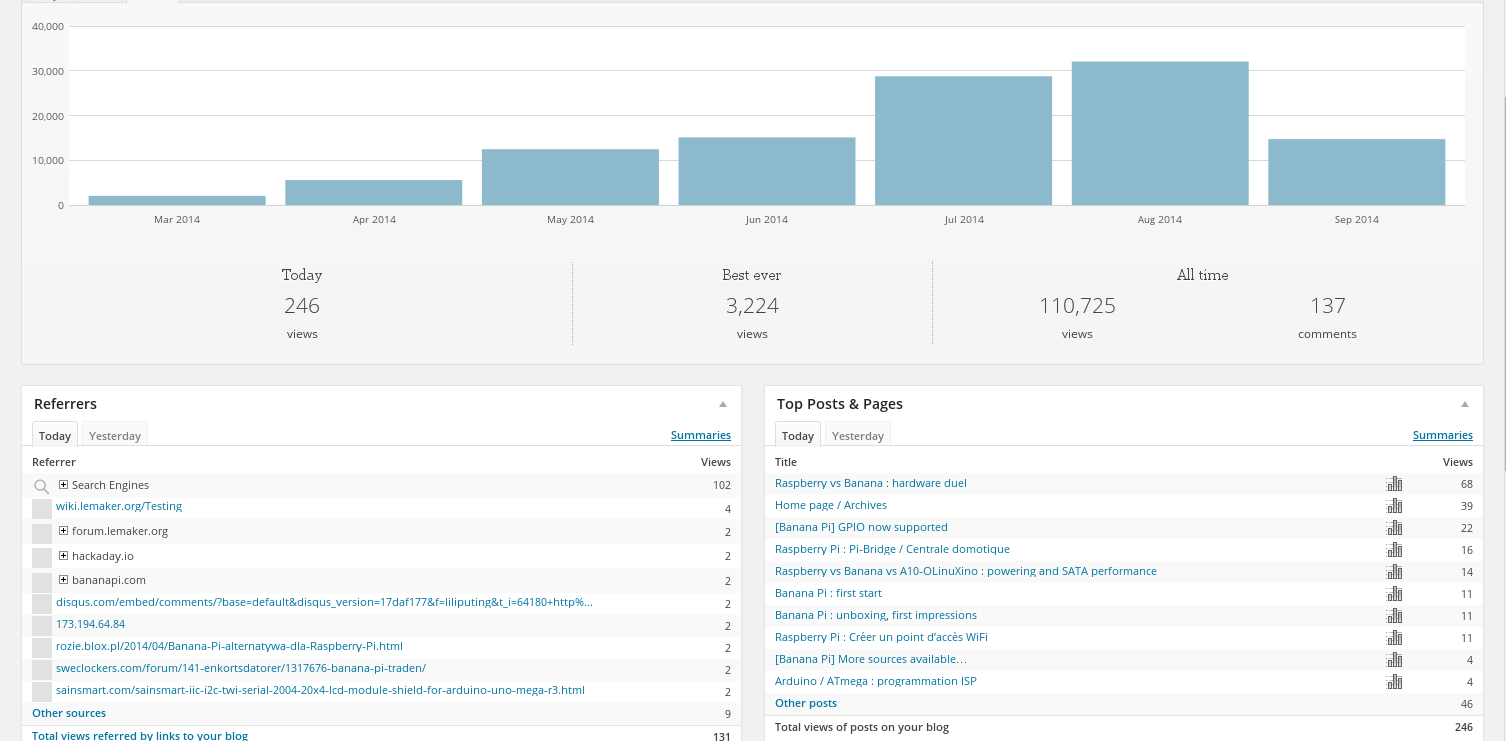Click stats chart icon for Home page / Archives
Screen dimensions: 1506x741
point(1394,506)
